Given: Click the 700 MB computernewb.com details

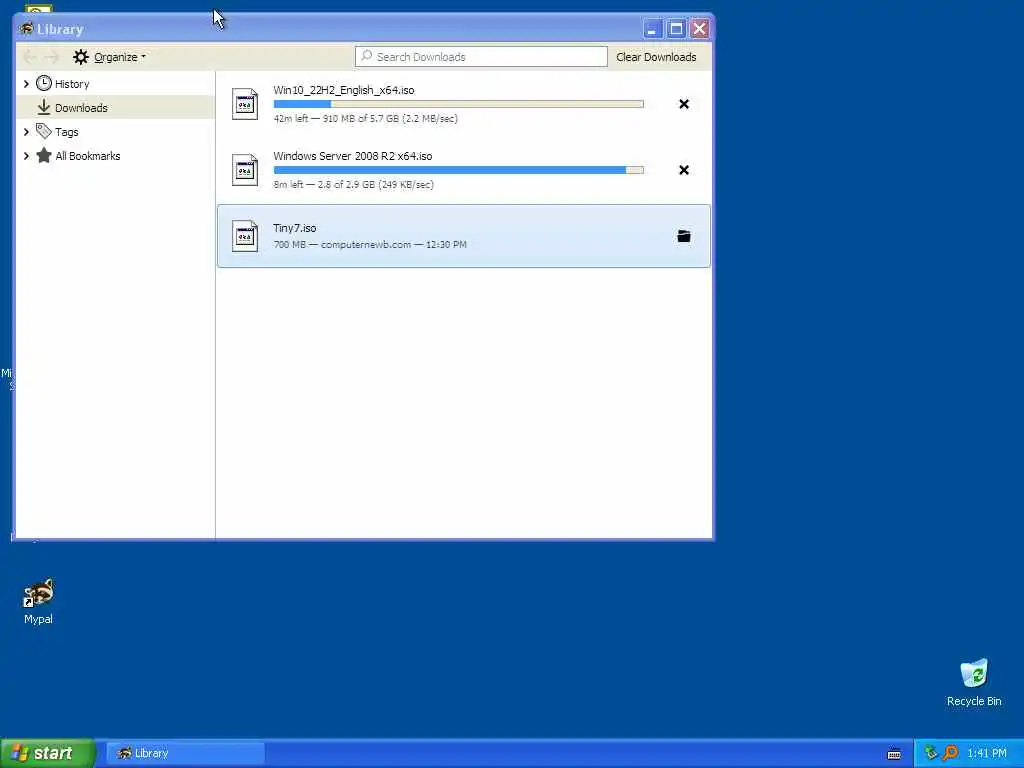Looking at the screenshot, I should tap(370, 244).
